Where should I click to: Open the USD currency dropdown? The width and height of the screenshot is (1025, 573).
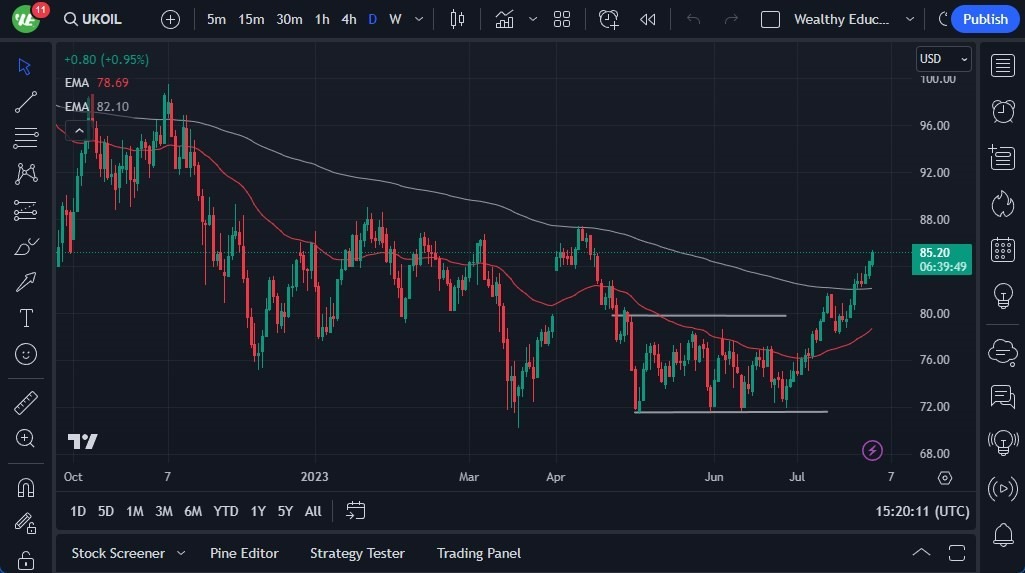[943, 59]
